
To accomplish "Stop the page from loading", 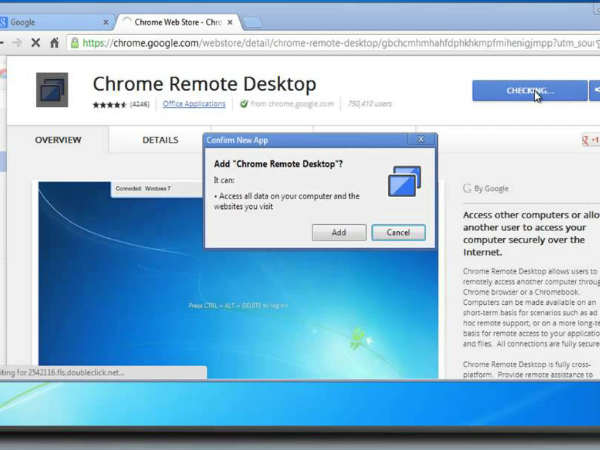I will [x=35, y=43].
